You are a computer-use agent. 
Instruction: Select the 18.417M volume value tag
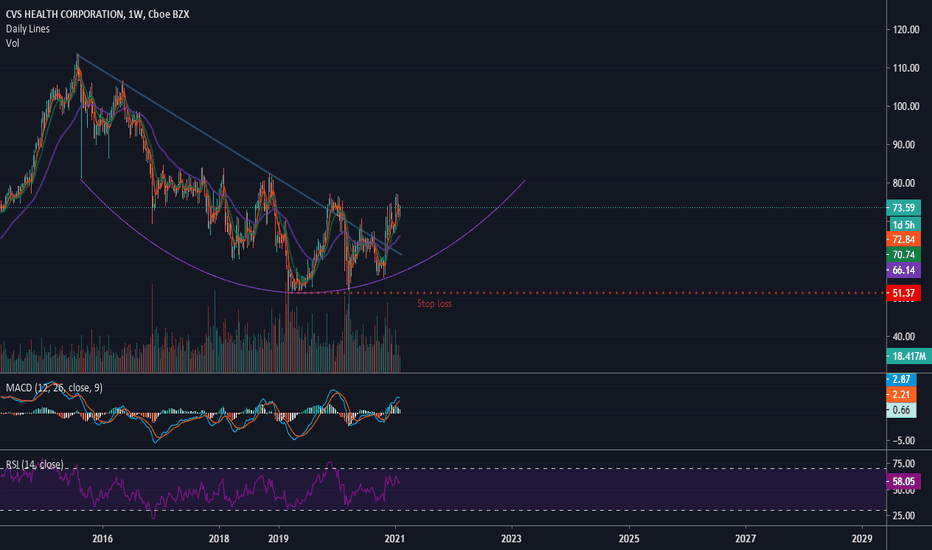click(909, 356)
